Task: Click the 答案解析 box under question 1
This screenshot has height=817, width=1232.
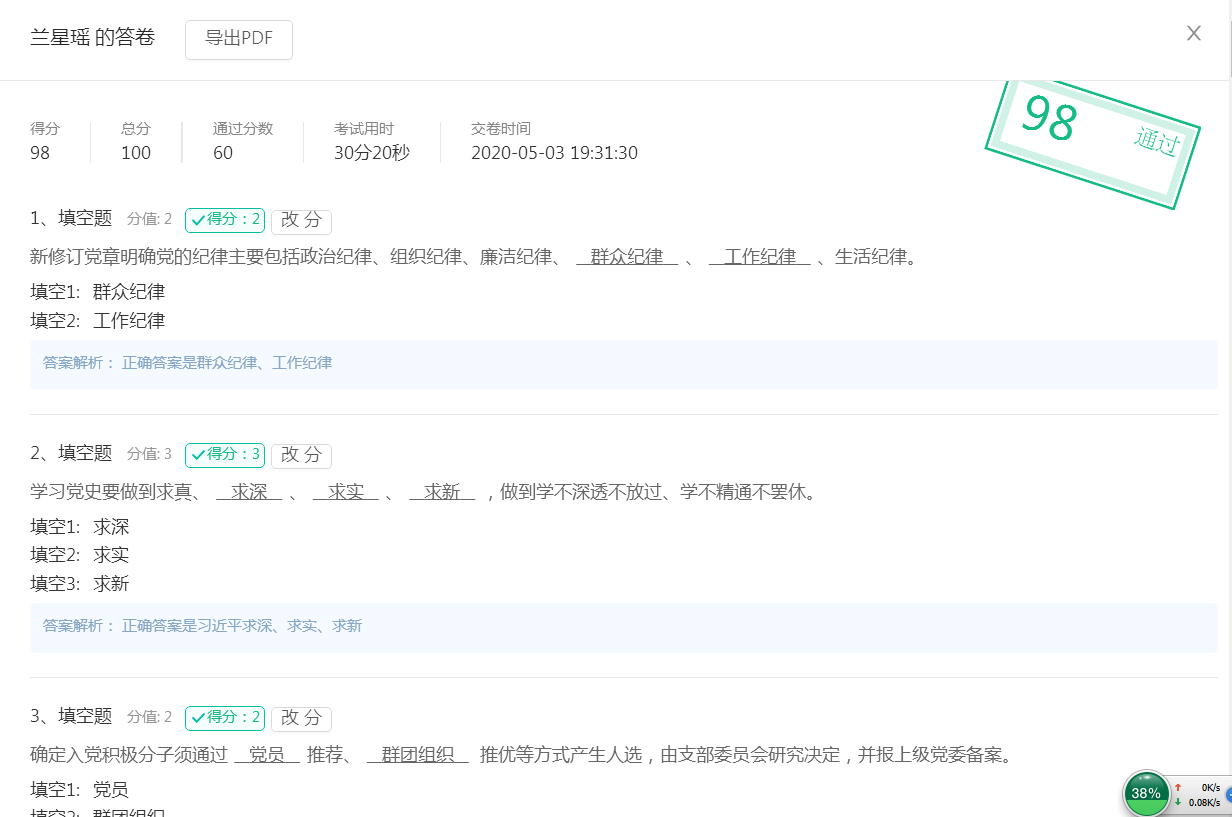Action: 623,364
